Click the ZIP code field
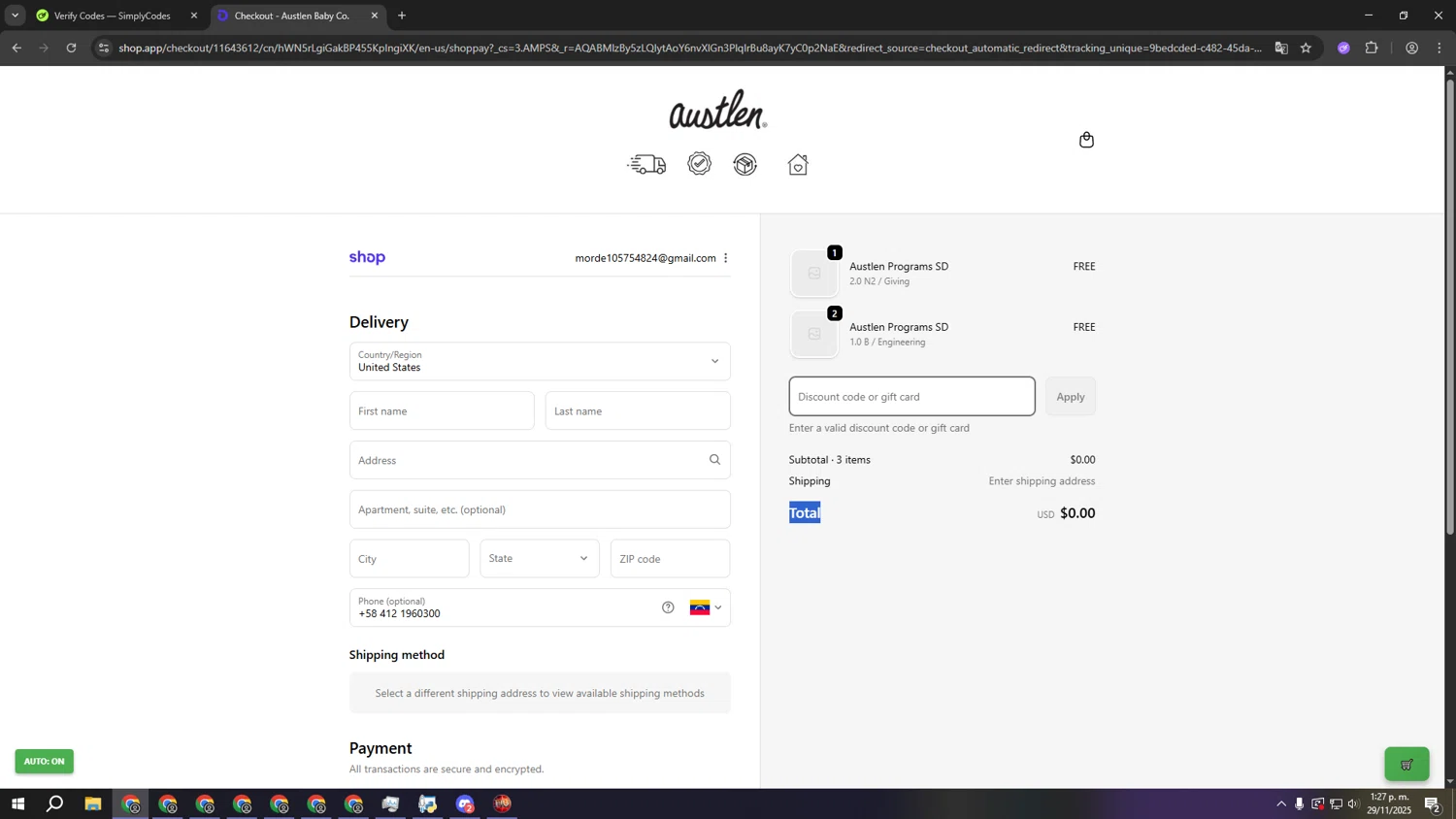This screenshot has height=819, width=1456. point(670,559)
